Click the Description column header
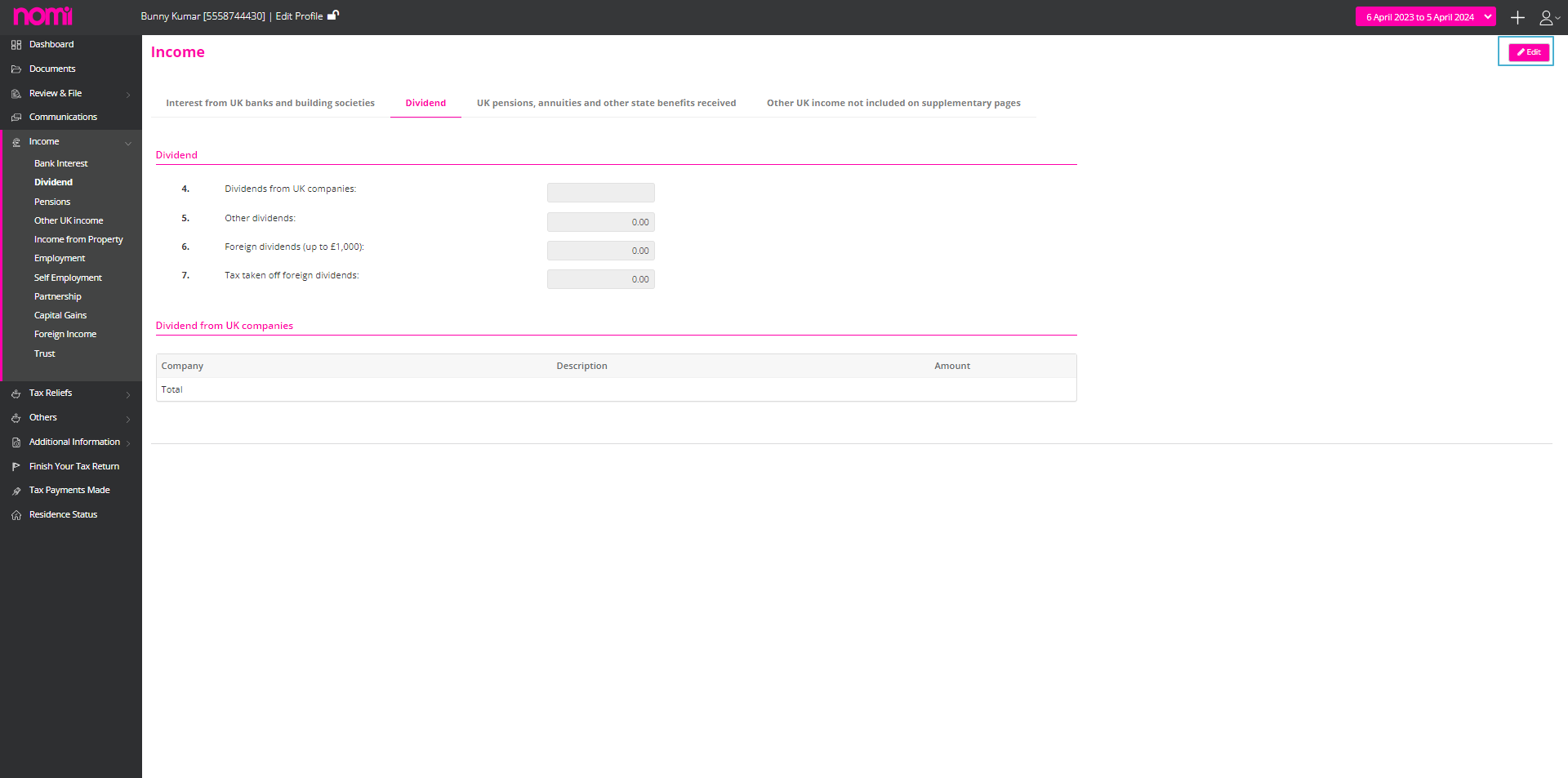The height and width of the screenshot is (778, 1568). tap(581, 367)
